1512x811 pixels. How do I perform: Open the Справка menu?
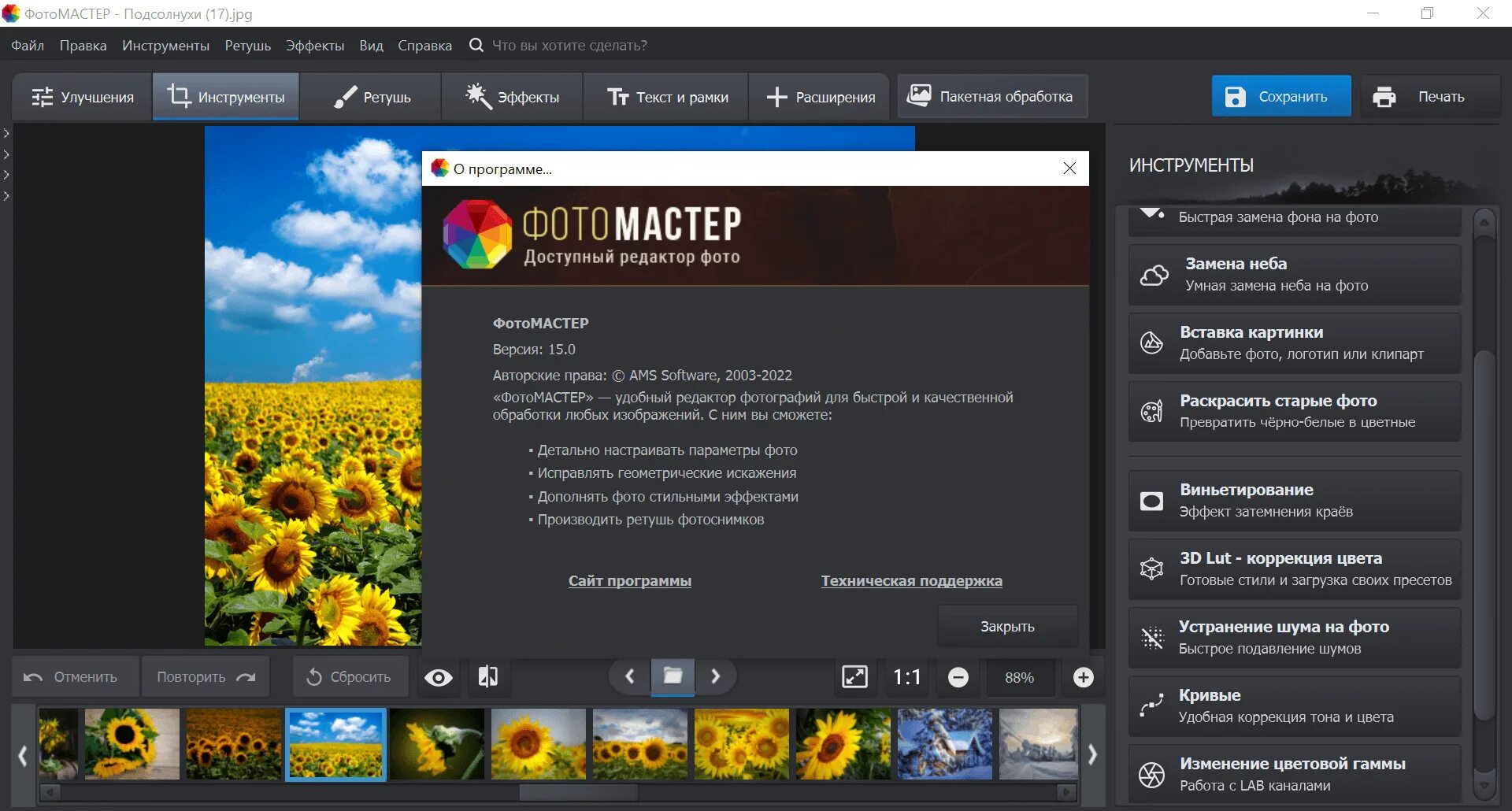tap(424, 46)
